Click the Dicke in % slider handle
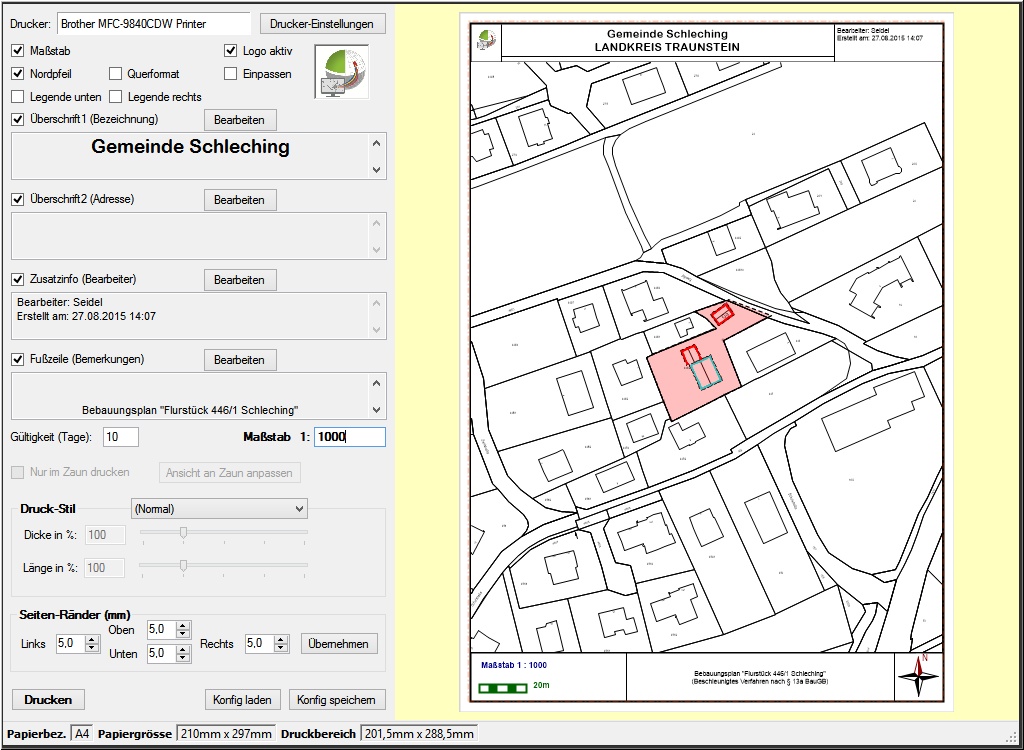 coord(184,532)
